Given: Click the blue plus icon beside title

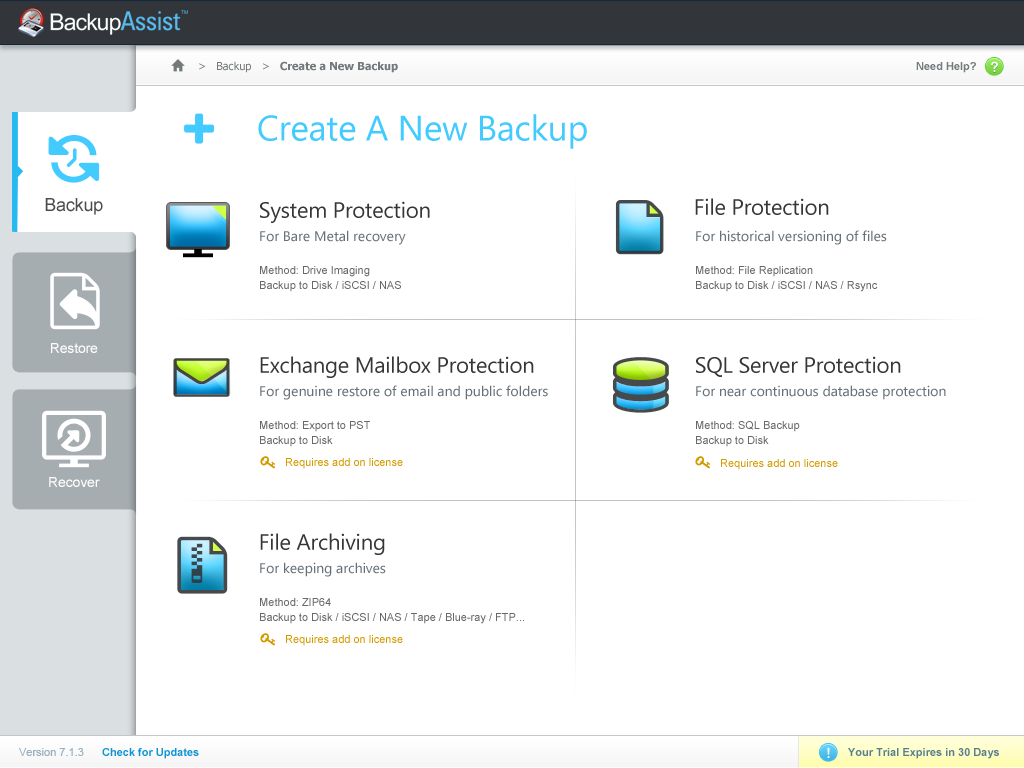Looking at the screenshot, I should point(199,129).
